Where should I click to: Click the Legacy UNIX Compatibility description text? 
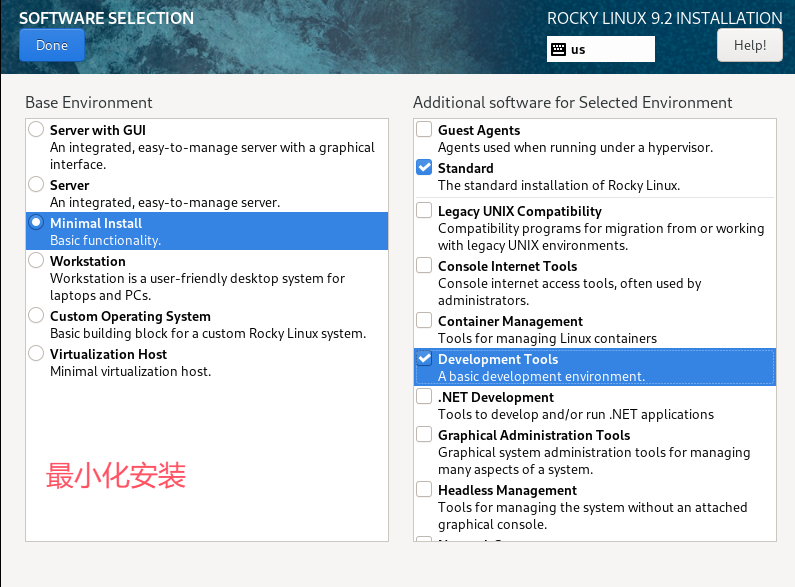pos(601,237)
